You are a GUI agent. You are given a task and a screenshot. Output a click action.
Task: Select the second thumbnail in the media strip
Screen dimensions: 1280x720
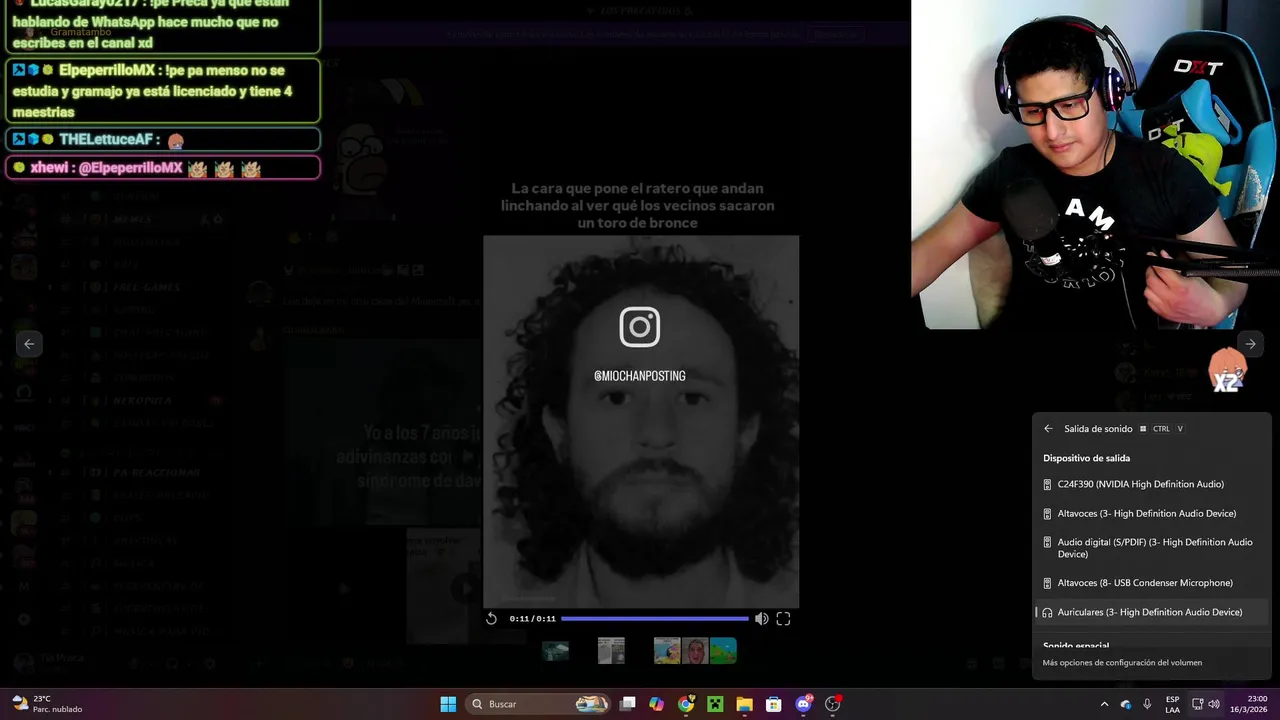[x=611, y=651]
